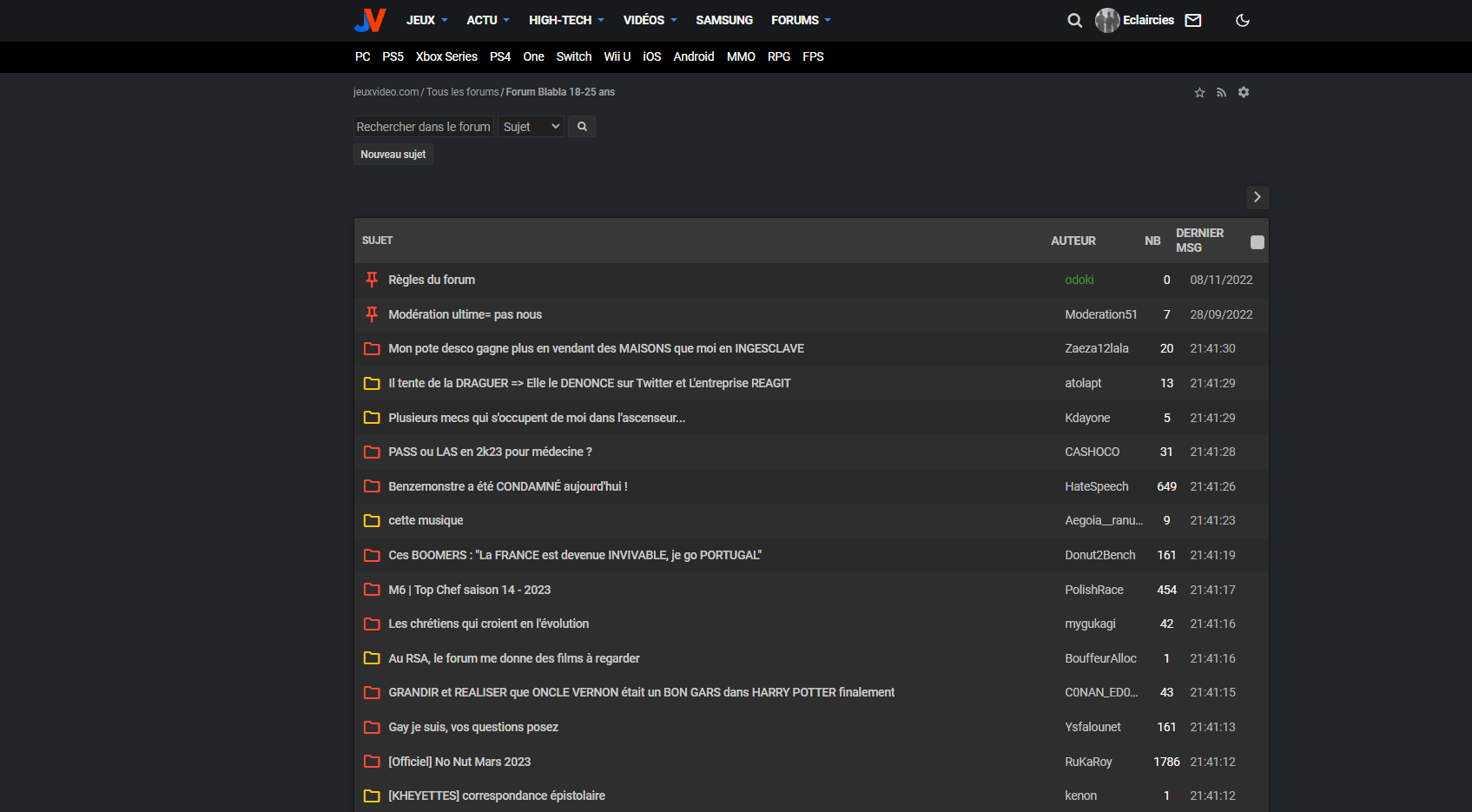Subscribe with the RSS feed icon
1472x812 pixels.
(1221, 92)
